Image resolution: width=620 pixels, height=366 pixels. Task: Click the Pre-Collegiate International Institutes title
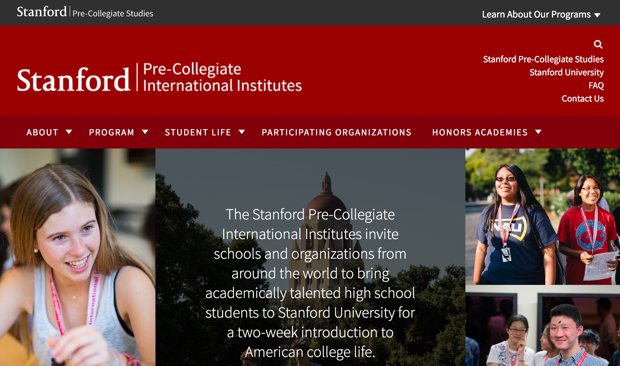coord(222,77)
